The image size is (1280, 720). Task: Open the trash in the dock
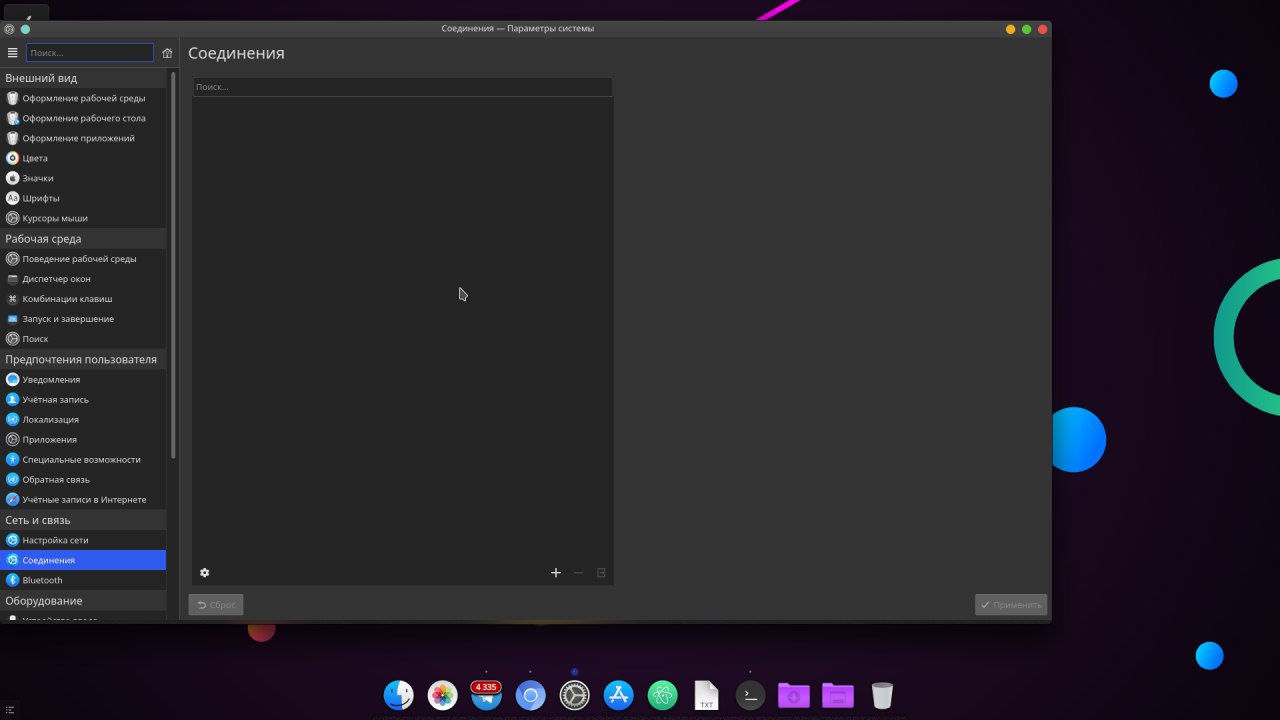click(x=882, y=695)
